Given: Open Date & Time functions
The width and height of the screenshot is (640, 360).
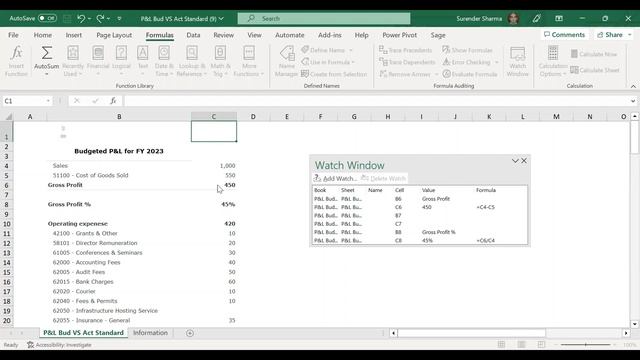Looking at the screenshot, I should point(164,61).
